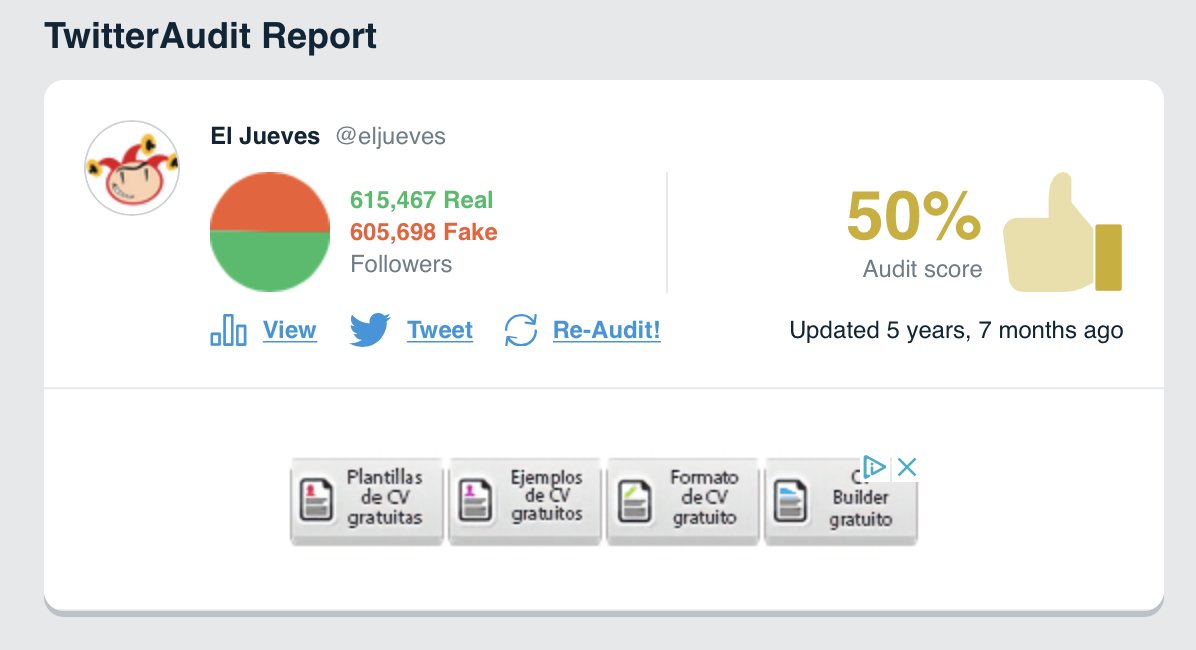1196x650 pixels.
Task: Open the Tweet link
Action: pyautogui.click(x=440, y=330)
